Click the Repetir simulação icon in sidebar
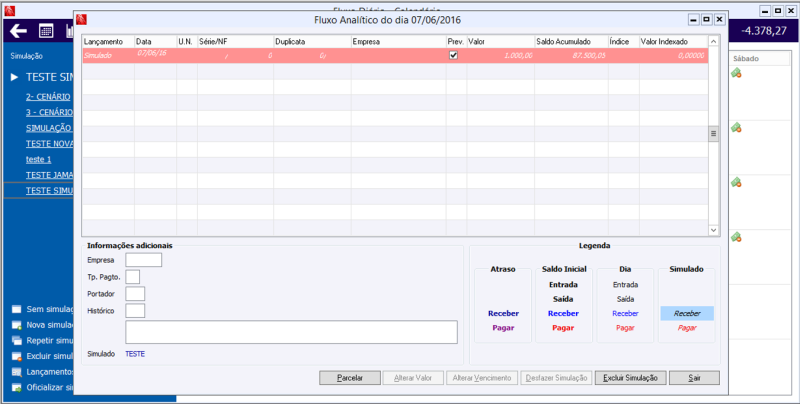800x404 pixels. pos(17,341)
